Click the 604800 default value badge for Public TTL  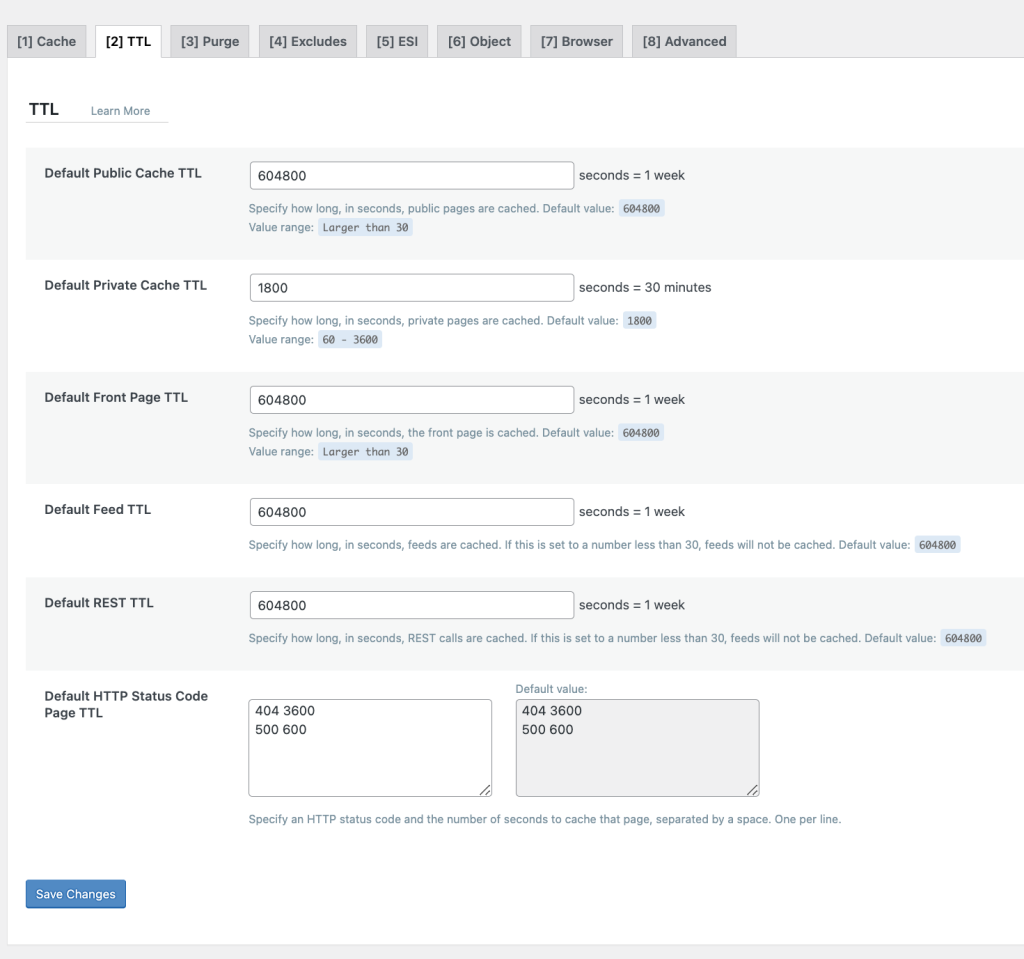[639, 208]
